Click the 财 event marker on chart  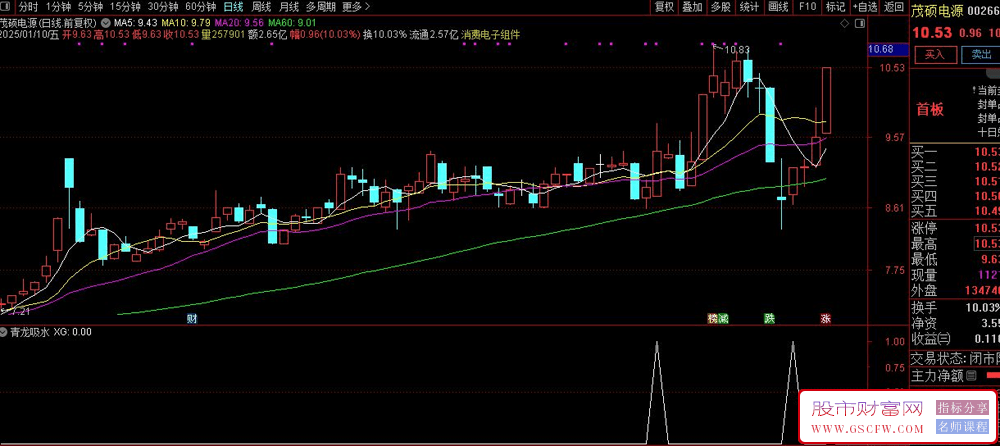(x=191, y=318)
